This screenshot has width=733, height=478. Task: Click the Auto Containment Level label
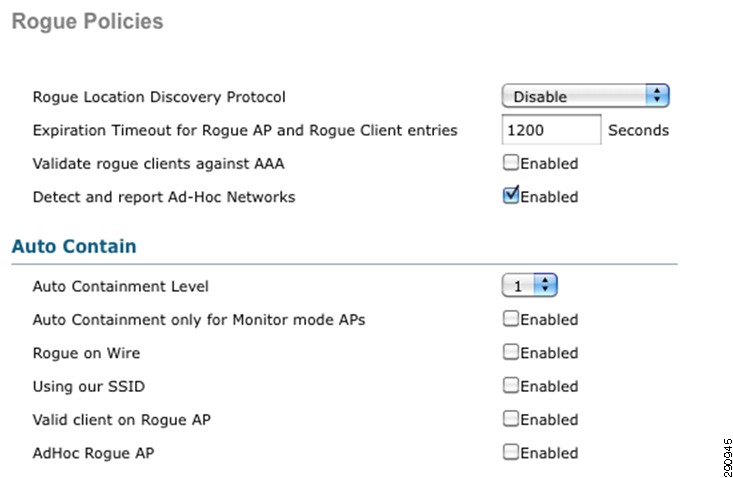pyautogui.click(x=121, y=286)
